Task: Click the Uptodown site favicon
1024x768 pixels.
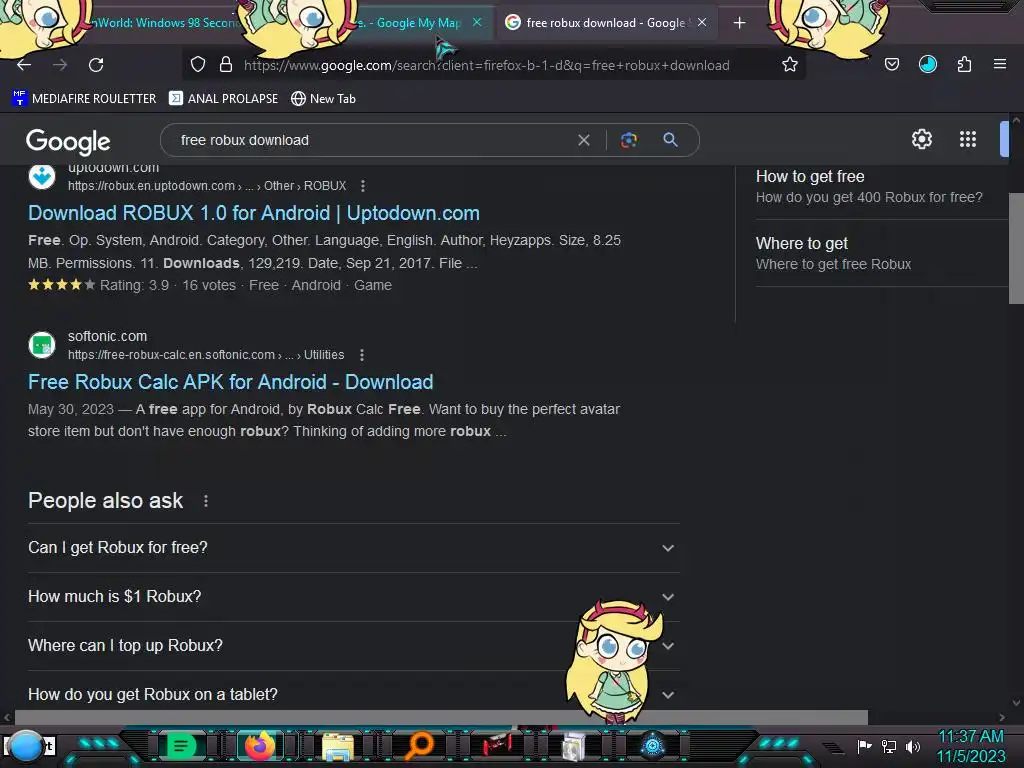Action: [42, 176]
